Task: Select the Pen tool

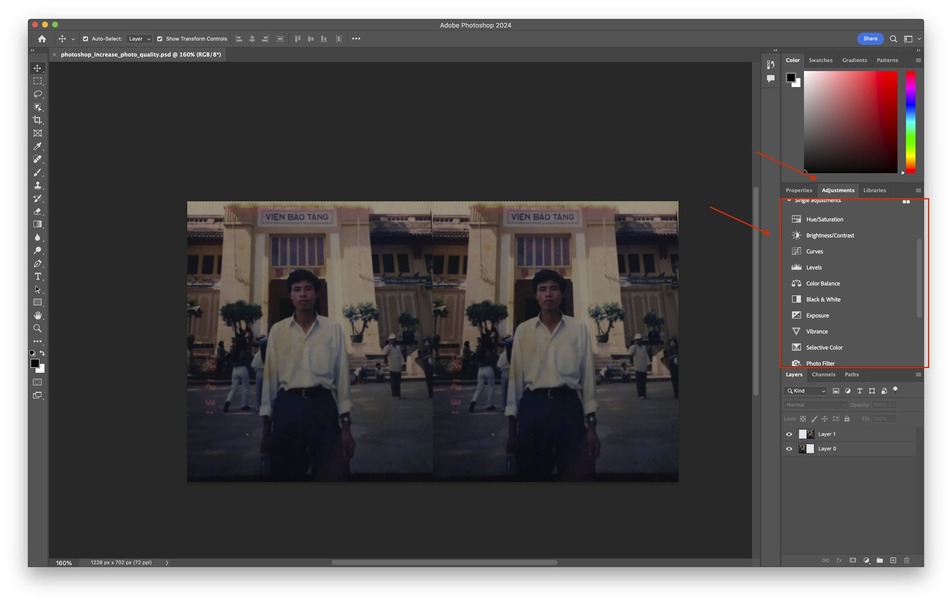Action: click(38, 263)
